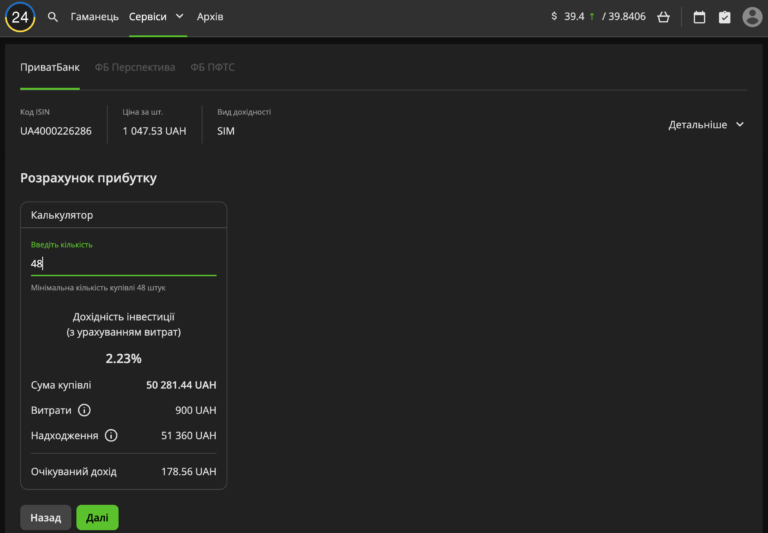Screen dimensions: 768x533
Task: Expand the Сервіси dropdown arrow
Action: (x=180, y=17)
